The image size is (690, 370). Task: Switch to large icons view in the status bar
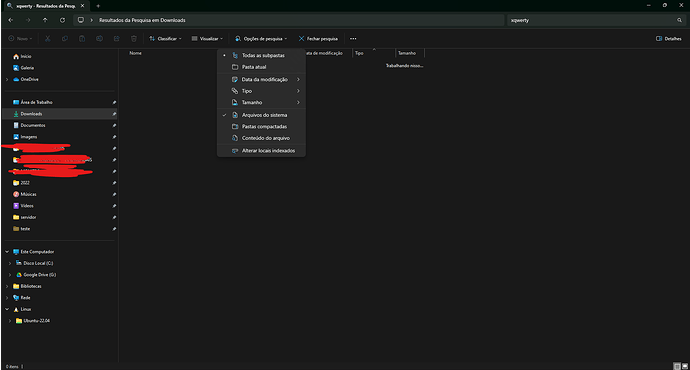[685, 366]
